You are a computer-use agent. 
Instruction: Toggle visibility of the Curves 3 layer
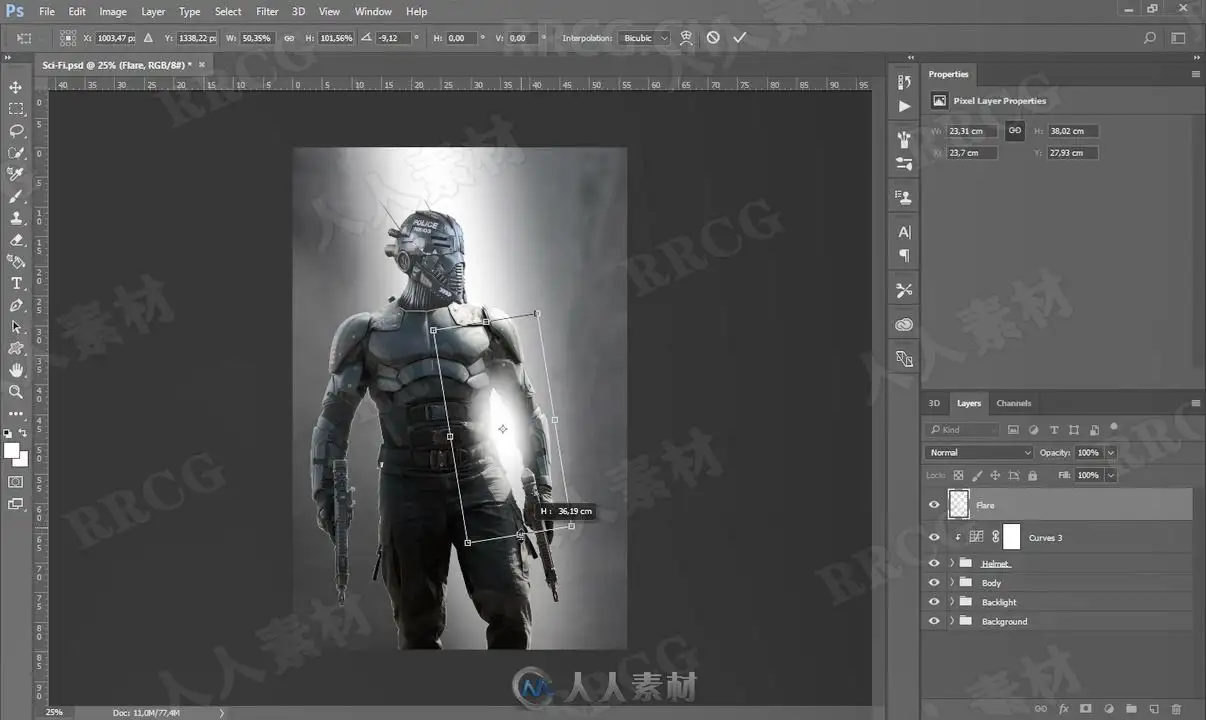coord(934,537)
